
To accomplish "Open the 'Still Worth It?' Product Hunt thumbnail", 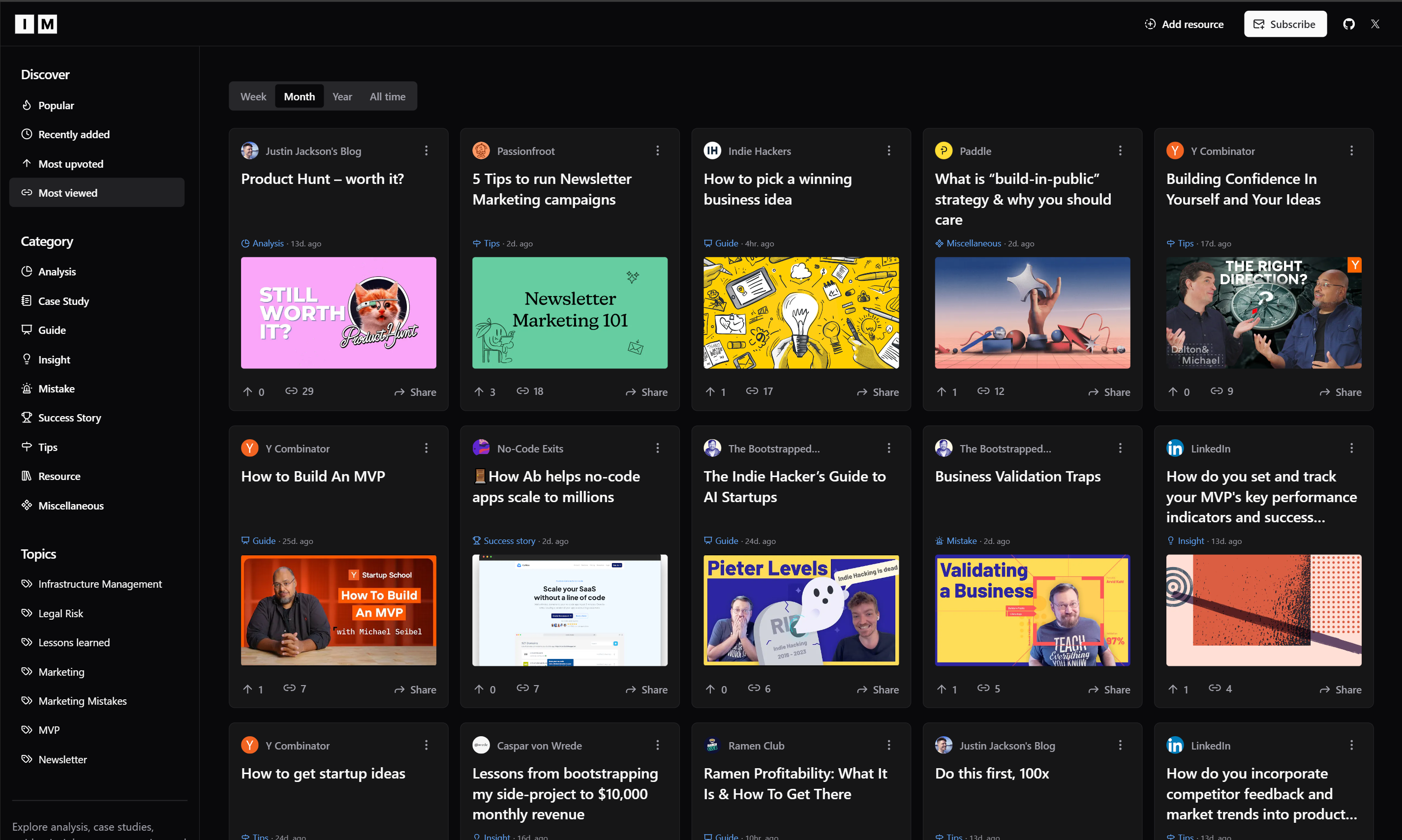I will pos(338,313).
